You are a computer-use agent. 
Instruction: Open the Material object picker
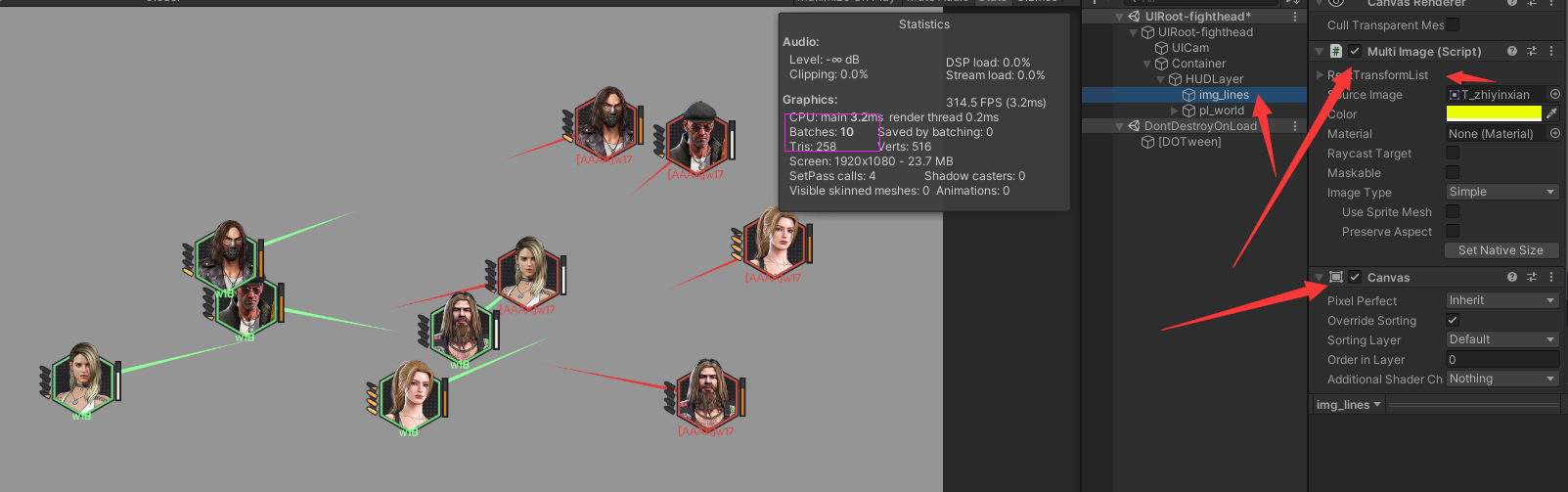[x=1554, y=133]
